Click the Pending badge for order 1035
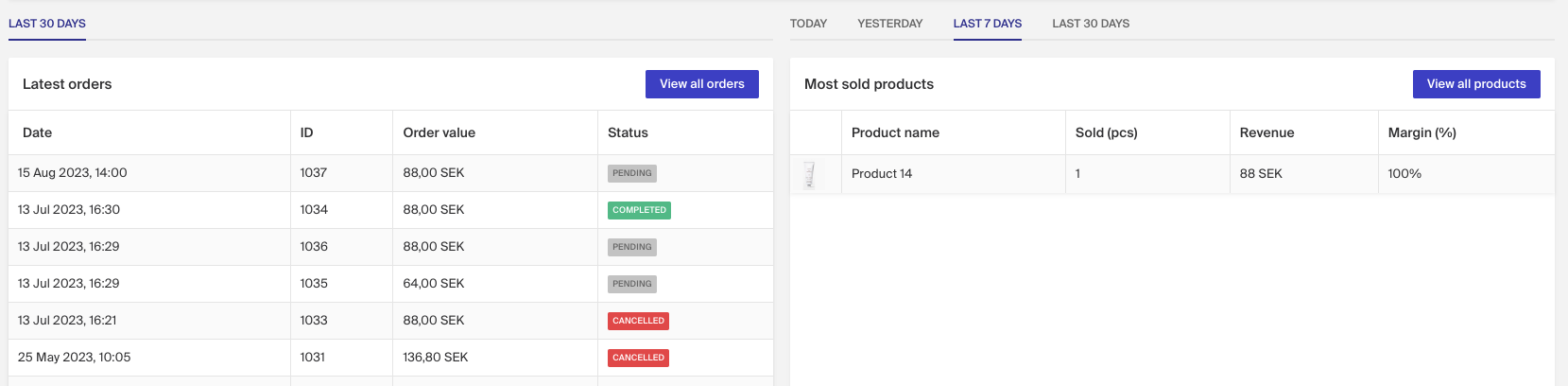 [x=632, y=284]
